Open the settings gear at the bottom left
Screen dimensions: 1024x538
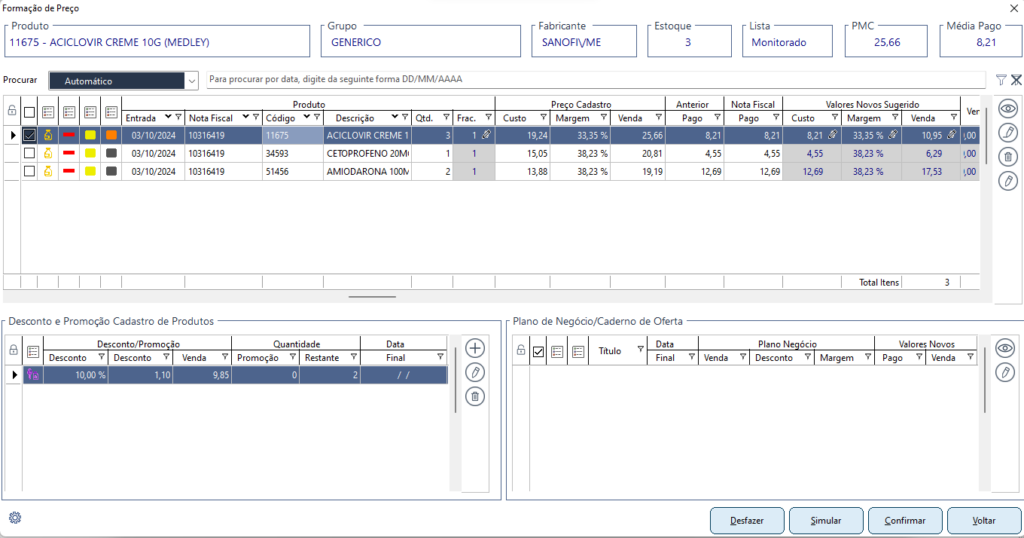pyautogui.click(x=15, y=518)
